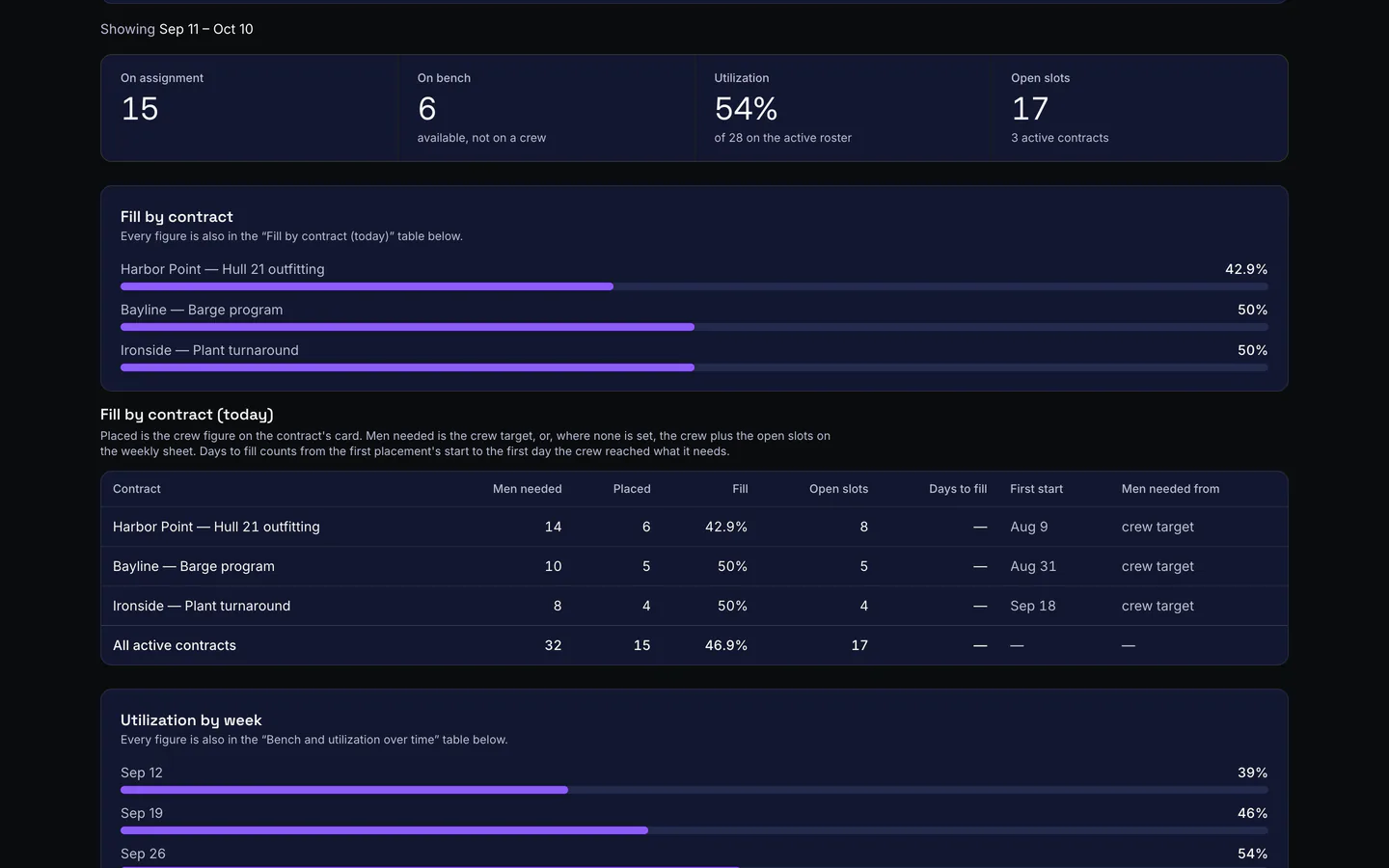This screenshot has height=868, width=1389.
Task: Click the "Men needed" column header
Action: pos(527,489)
